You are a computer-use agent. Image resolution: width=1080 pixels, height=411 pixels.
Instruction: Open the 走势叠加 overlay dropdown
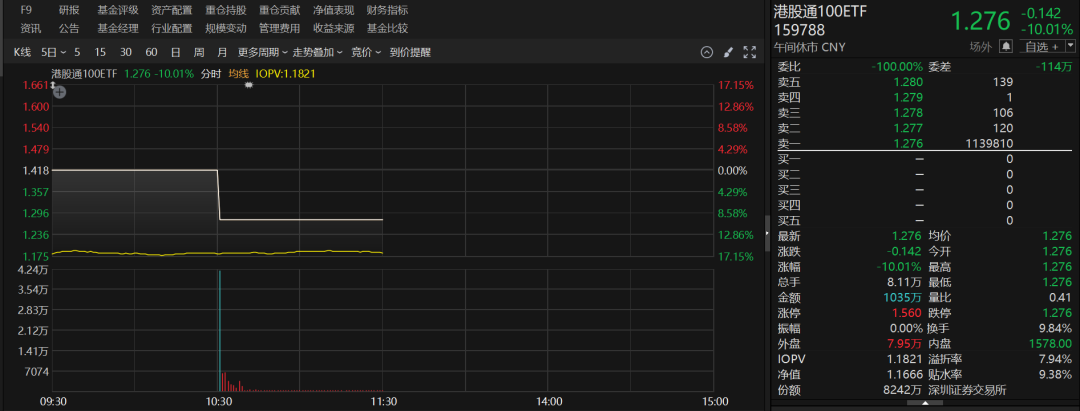[x=317, y=52]
